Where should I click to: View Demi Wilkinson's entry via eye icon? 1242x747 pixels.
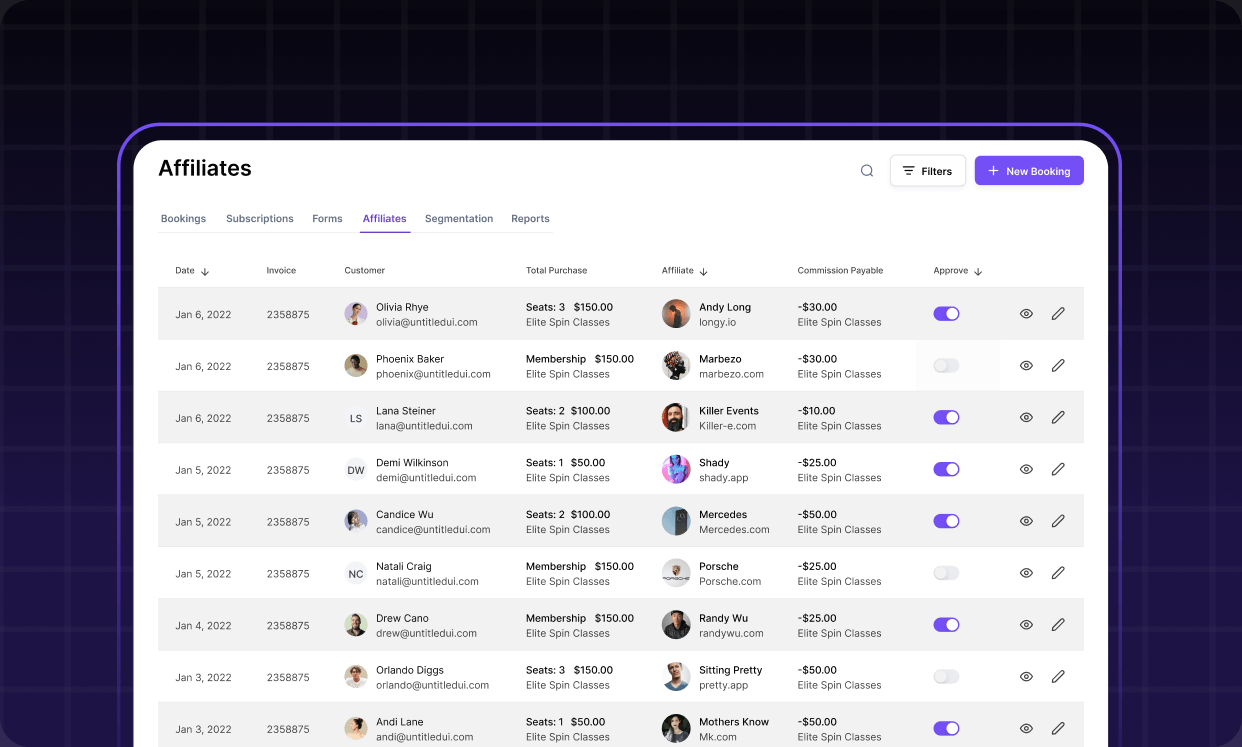click(x=1026, y=469)
